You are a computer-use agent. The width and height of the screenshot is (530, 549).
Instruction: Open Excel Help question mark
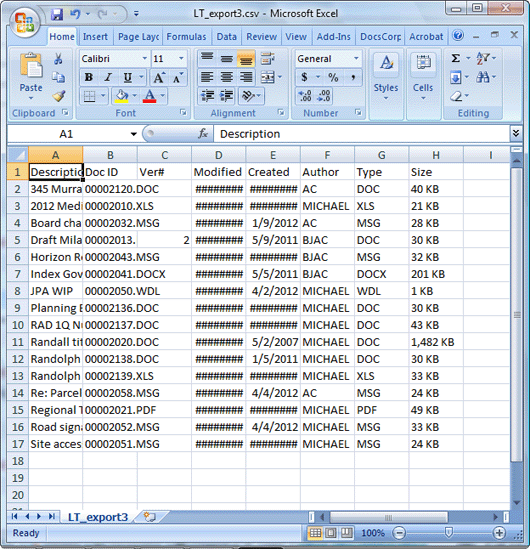(x=458, y=35)
